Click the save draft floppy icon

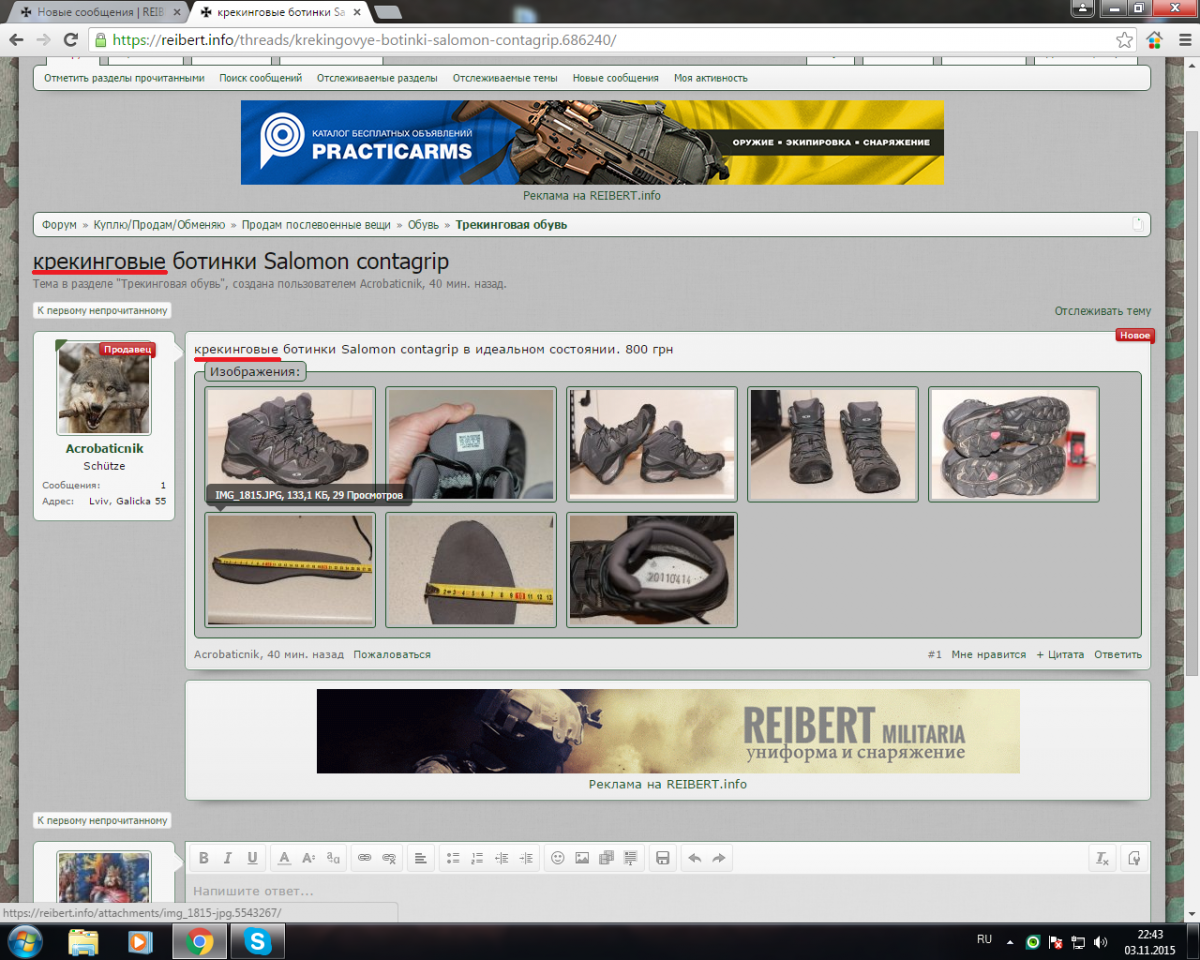click(x=662, y=858)
